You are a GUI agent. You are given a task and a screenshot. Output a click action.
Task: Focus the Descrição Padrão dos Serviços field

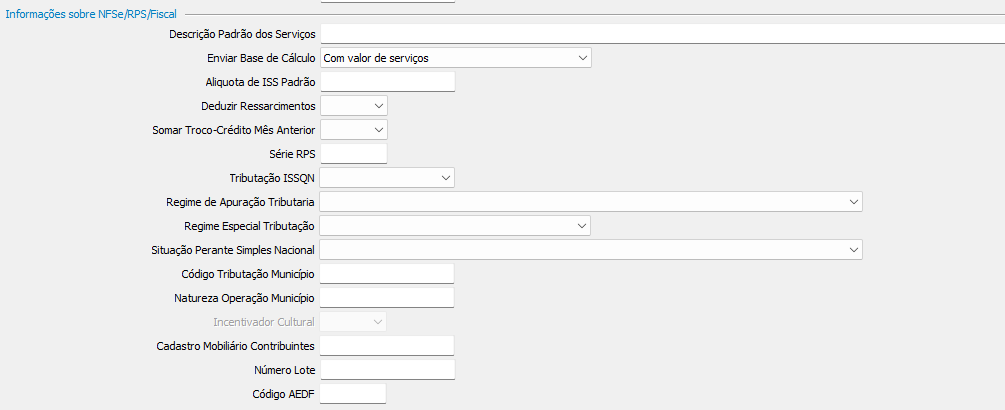click(x=660, y=34)
